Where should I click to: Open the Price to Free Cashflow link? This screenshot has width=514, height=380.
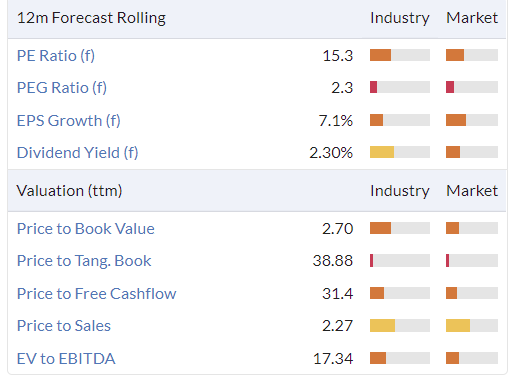click(x=97, y=293)
